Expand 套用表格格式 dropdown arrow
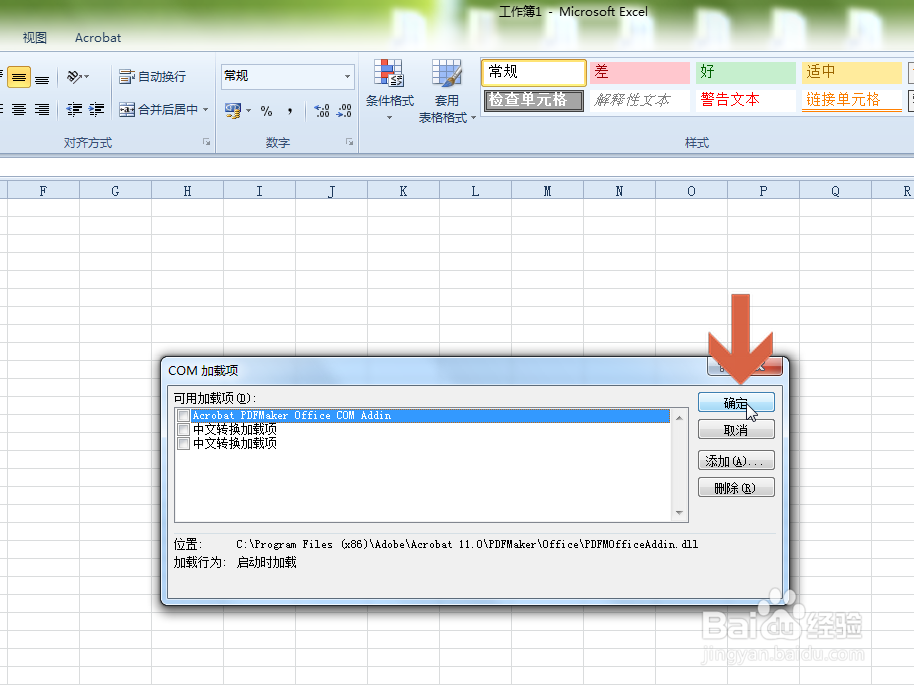 point(473,118)
